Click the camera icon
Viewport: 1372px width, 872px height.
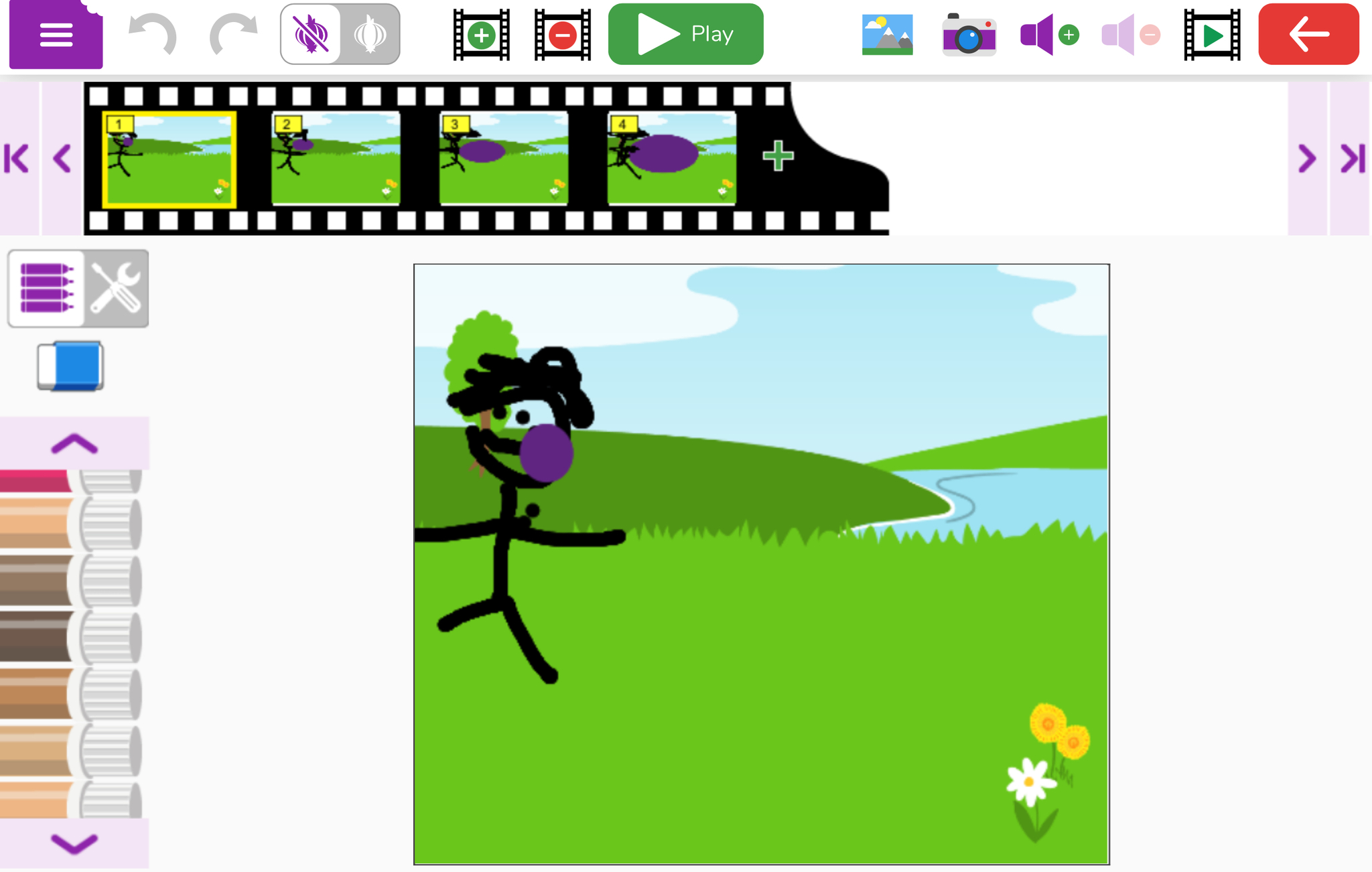click(x=969, y=36)
